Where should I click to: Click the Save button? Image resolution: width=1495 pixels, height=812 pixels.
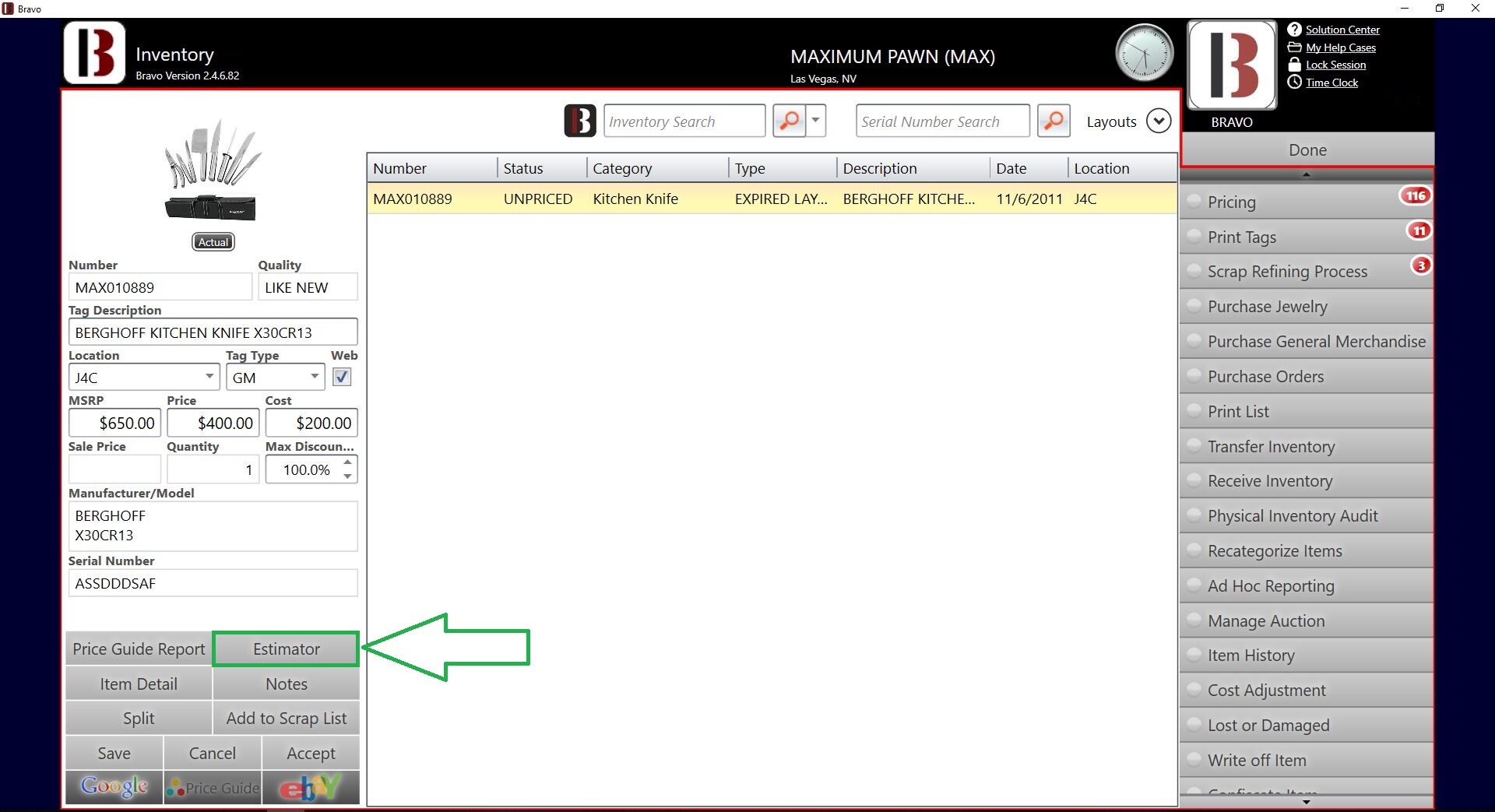114,753
